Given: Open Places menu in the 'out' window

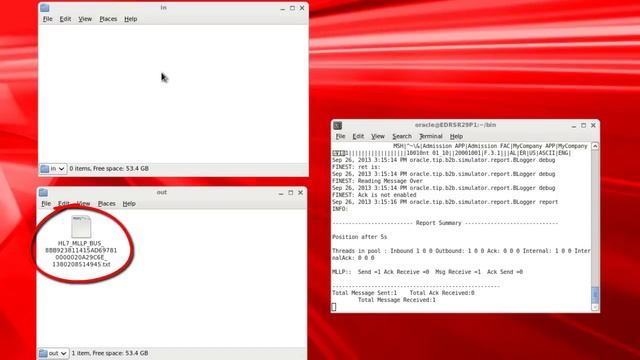Looking at the screenshot, I should pyautogui.click(x=107, y=204).
